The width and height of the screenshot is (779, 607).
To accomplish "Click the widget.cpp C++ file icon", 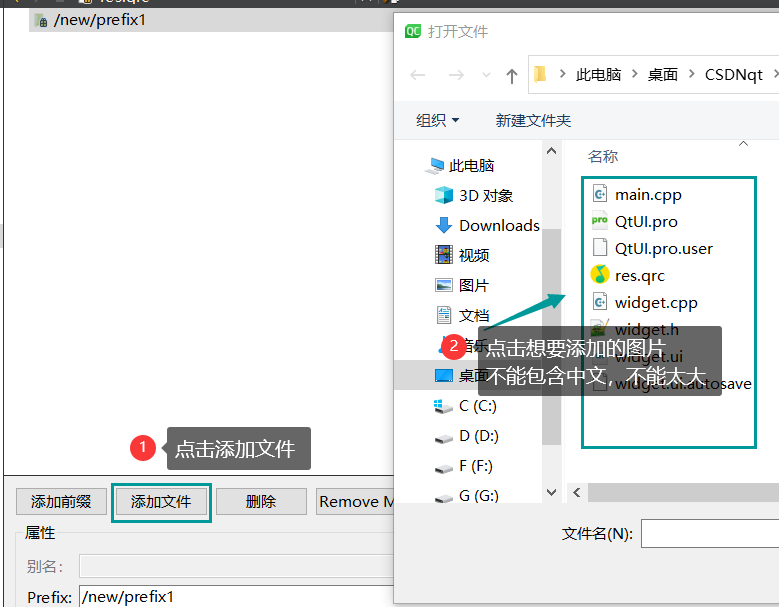I will (x=600, y=302).
